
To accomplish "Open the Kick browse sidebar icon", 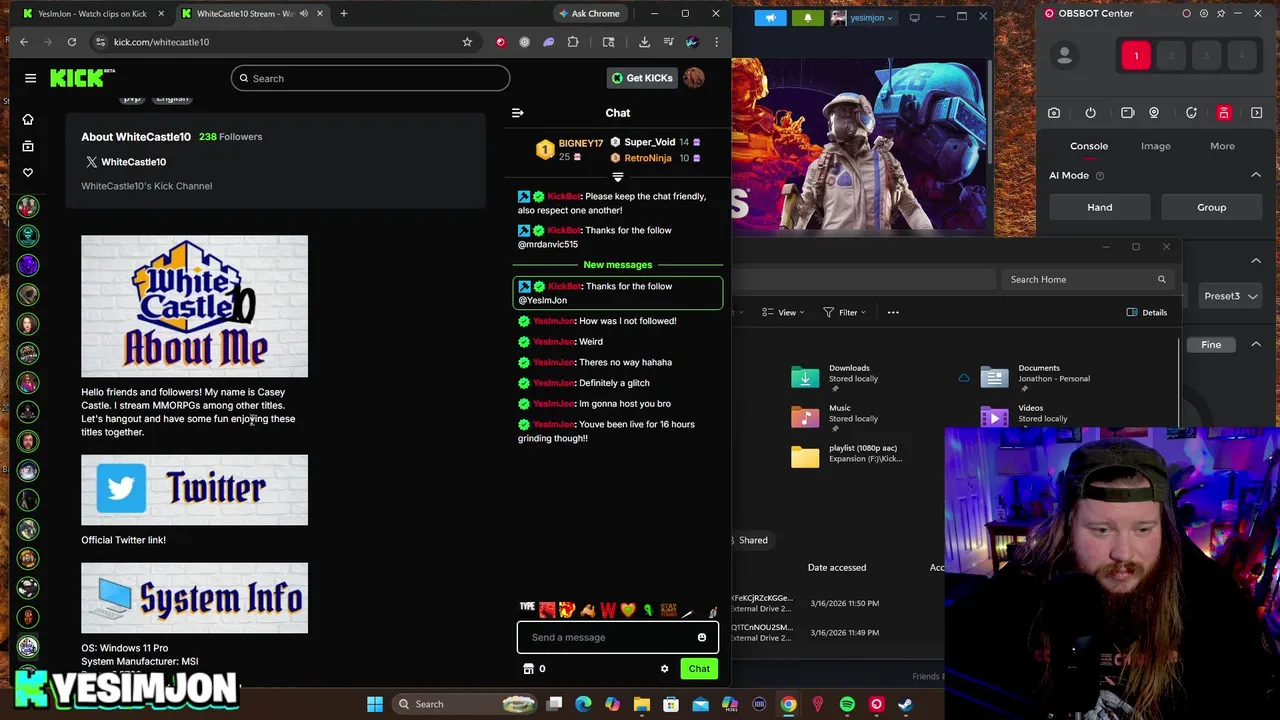I will point(28,146).
